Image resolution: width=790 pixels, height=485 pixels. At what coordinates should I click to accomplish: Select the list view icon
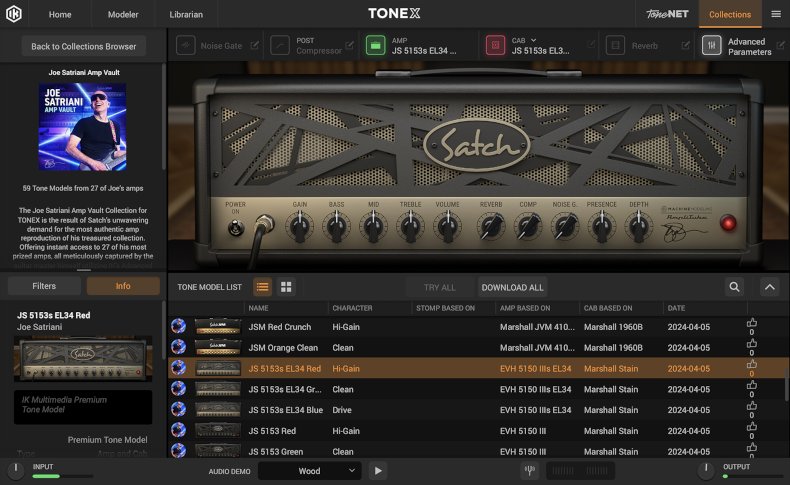click(x=263, y=287)
